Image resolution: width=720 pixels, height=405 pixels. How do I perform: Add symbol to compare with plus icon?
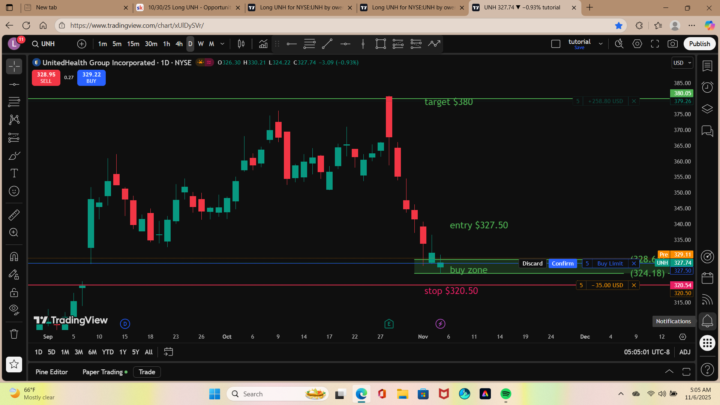82,44
